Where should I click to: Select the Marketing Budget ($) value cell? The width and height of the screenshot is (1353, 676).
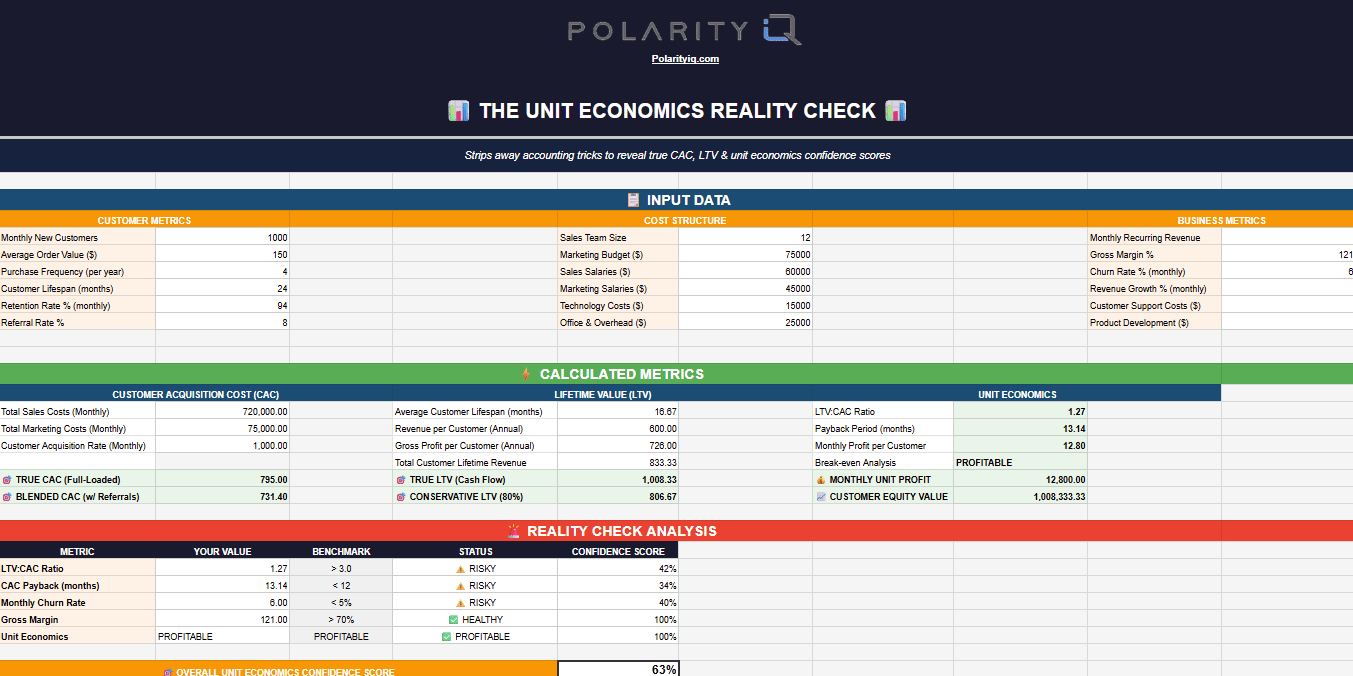point(745,255)
